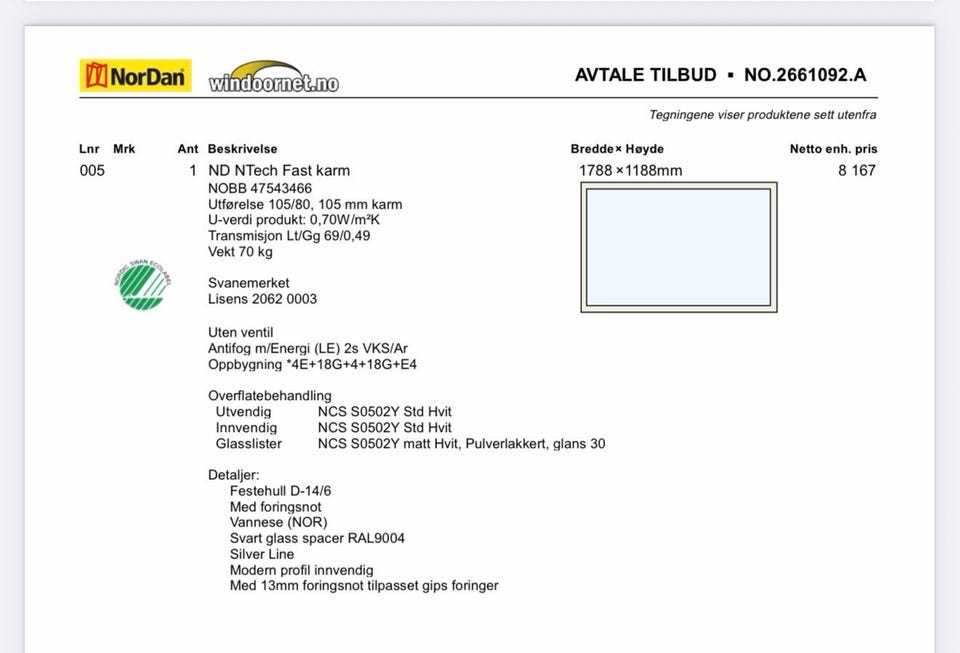Click the 'Overflatebehandling' section heading
Viewport: 960px width, 653px height.
270,395
